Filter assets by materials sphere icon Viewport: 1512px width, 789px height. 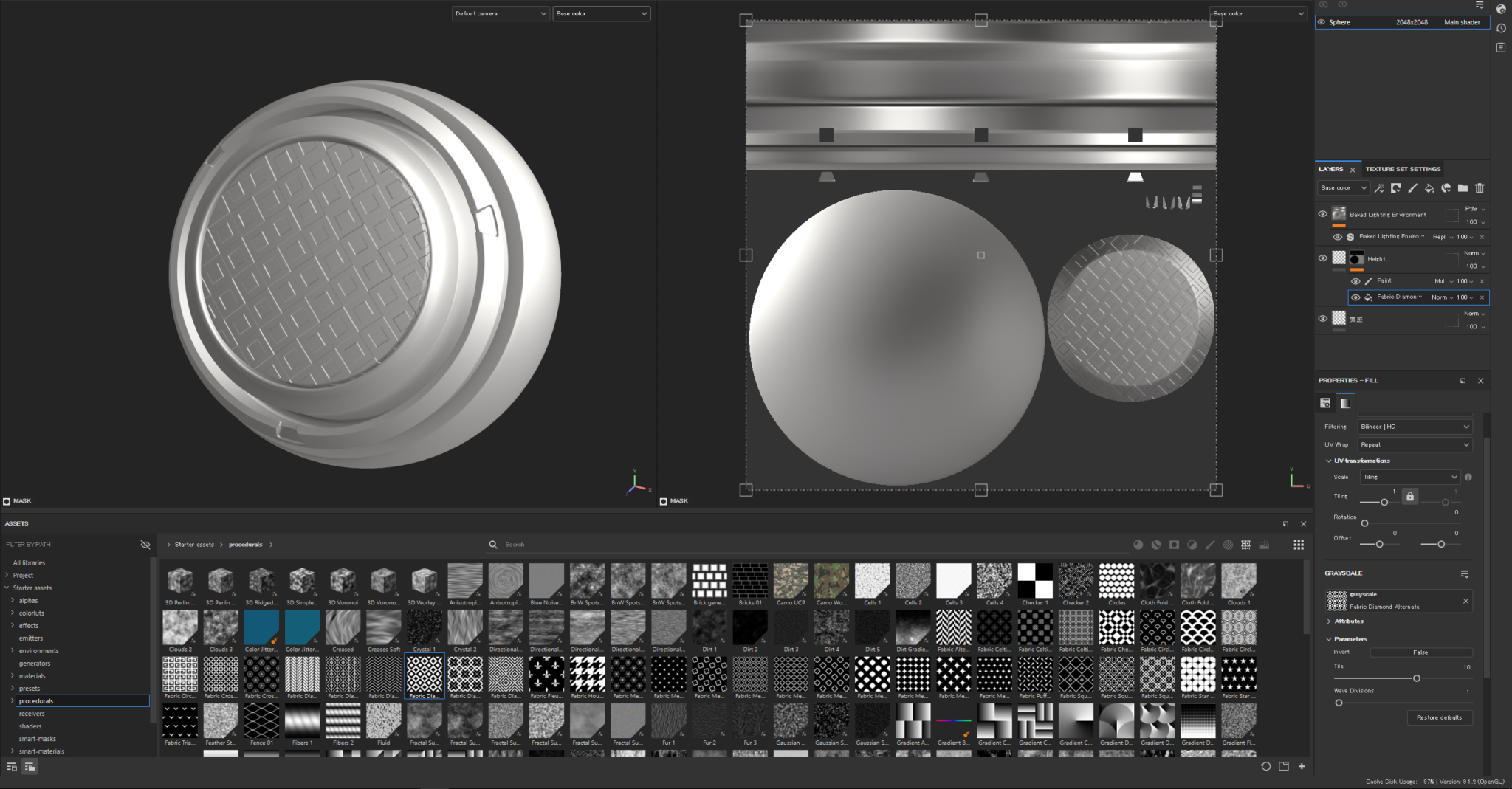coord(1138,545)
